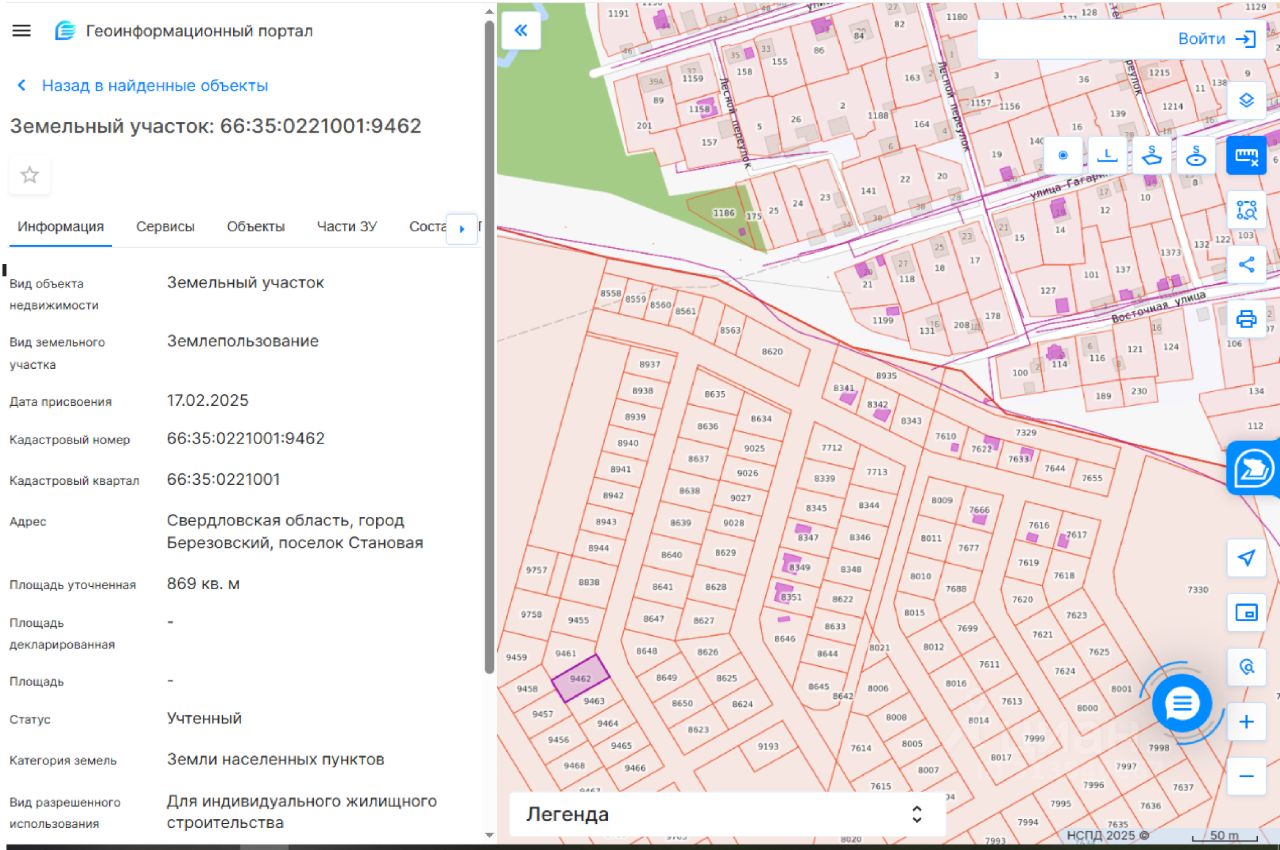Screen dimensions: 1280x850
Task: Click the green parcel 1186 on map
Action: point(723,213)
